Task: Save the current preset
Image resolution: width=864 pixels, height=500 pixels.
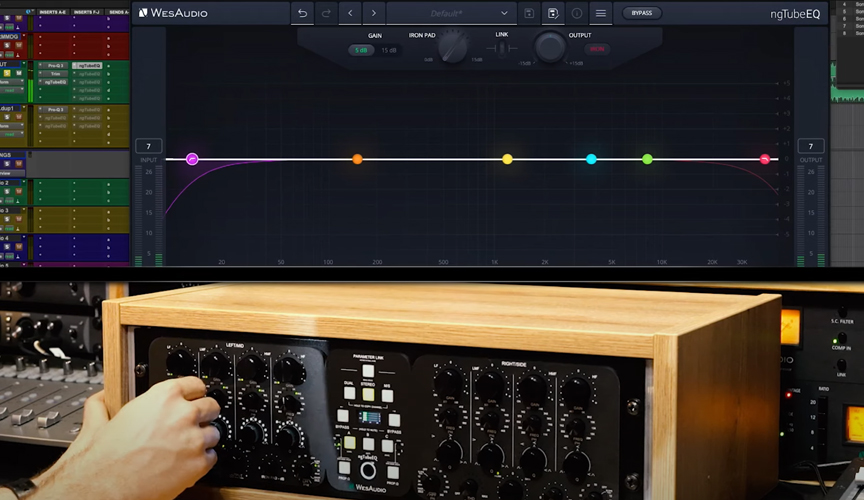Action: click(x=529, y=13)
